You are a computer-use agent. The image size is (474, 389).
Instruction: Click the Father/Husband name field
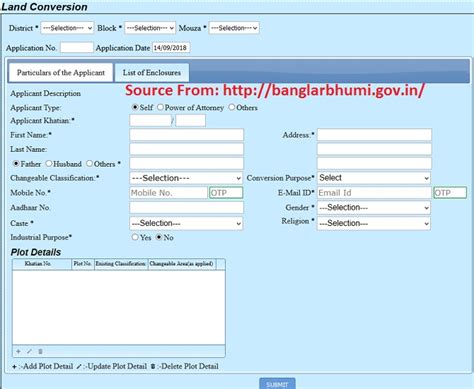tap(187, 164)
